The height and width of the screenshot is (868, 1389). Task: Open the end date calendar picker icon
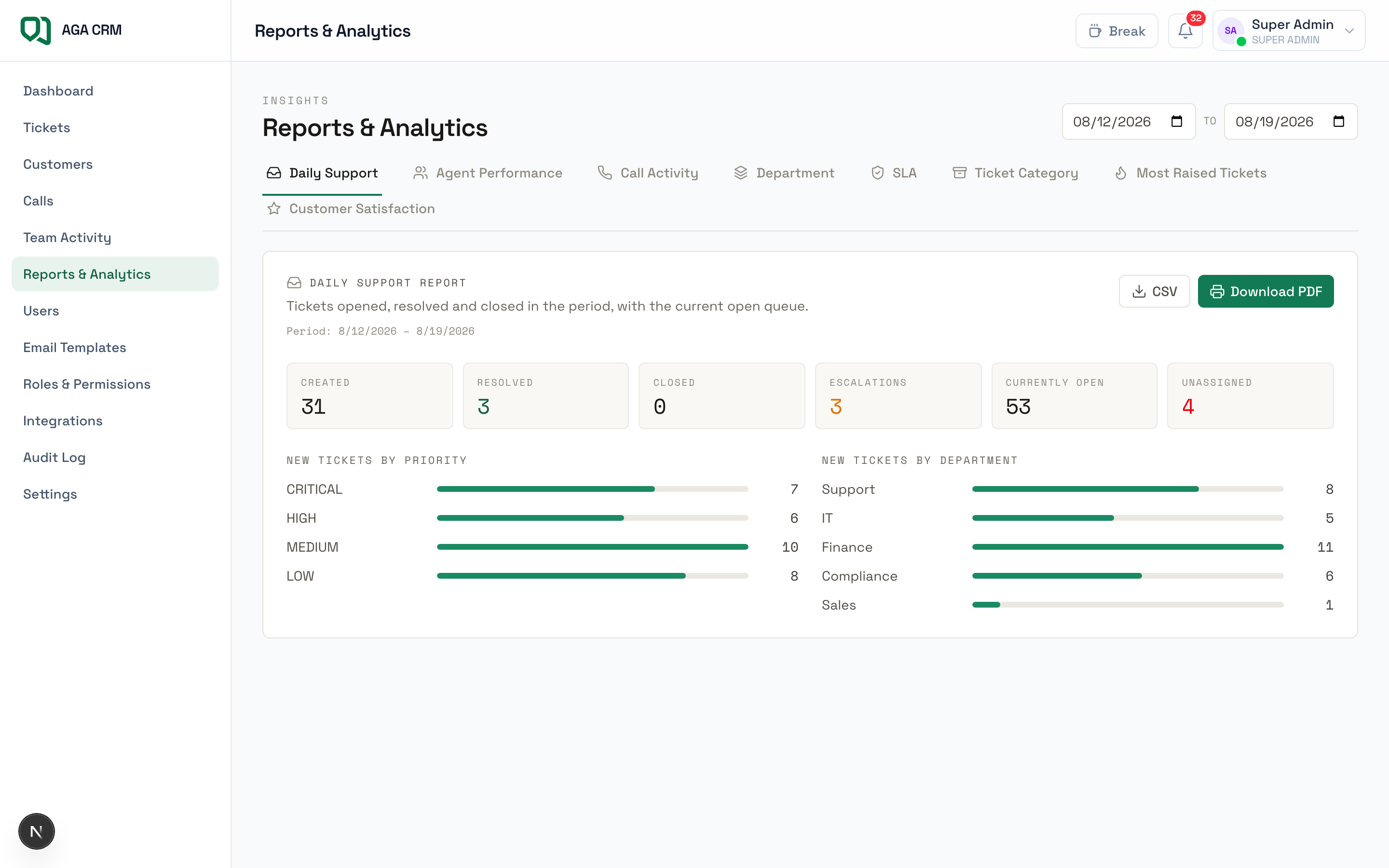coord(1338,122)
